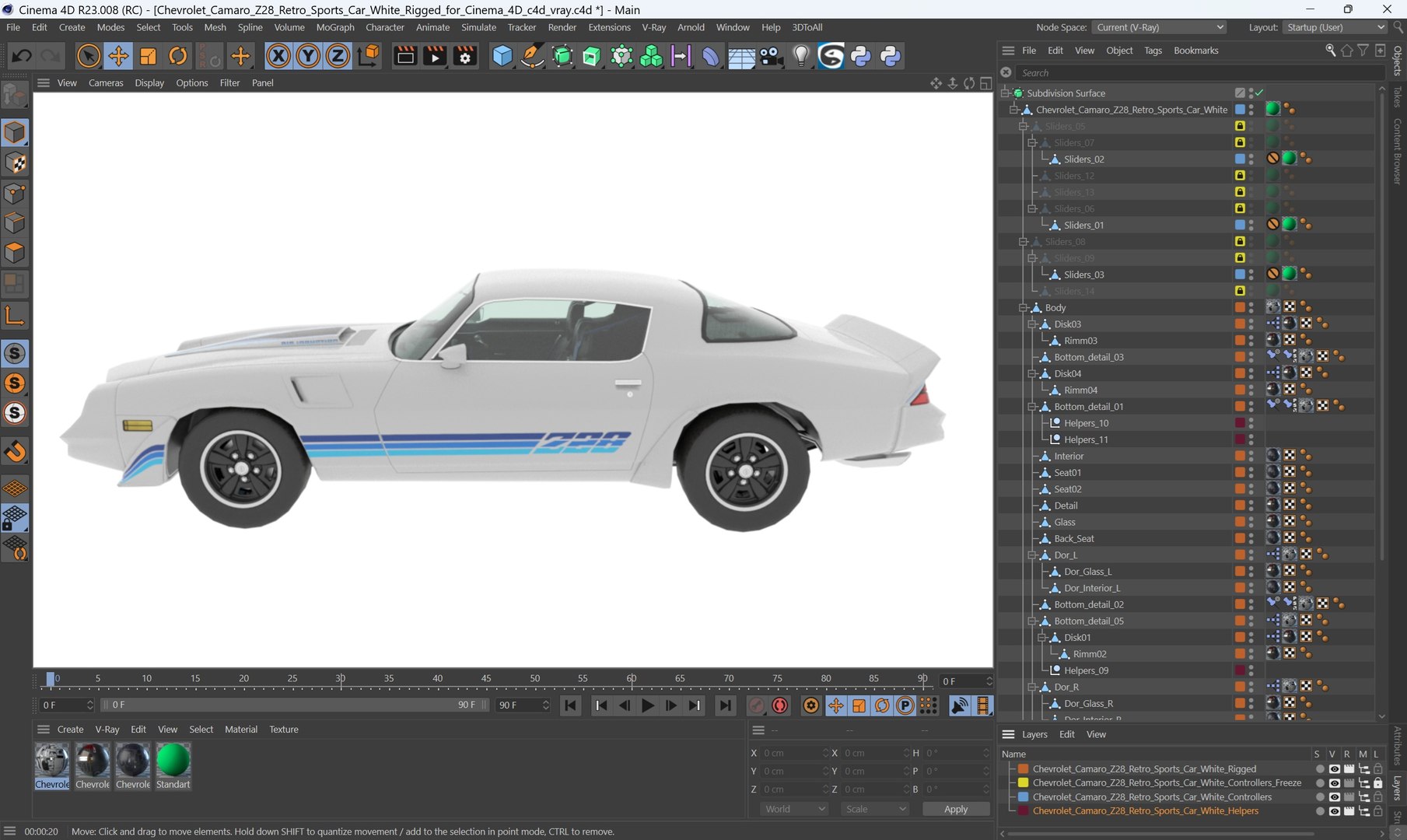Open the Scale mode dropdown
1407x840 pixels.
[x=875, y=809]
